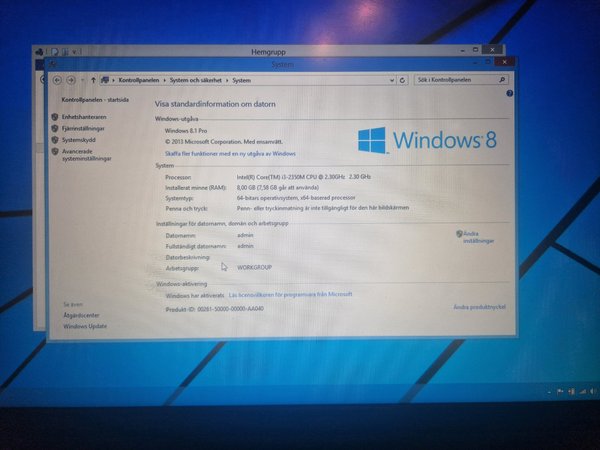Open Systemskydd from the left sidebar

pyautogui.click(x=80, y=140)
